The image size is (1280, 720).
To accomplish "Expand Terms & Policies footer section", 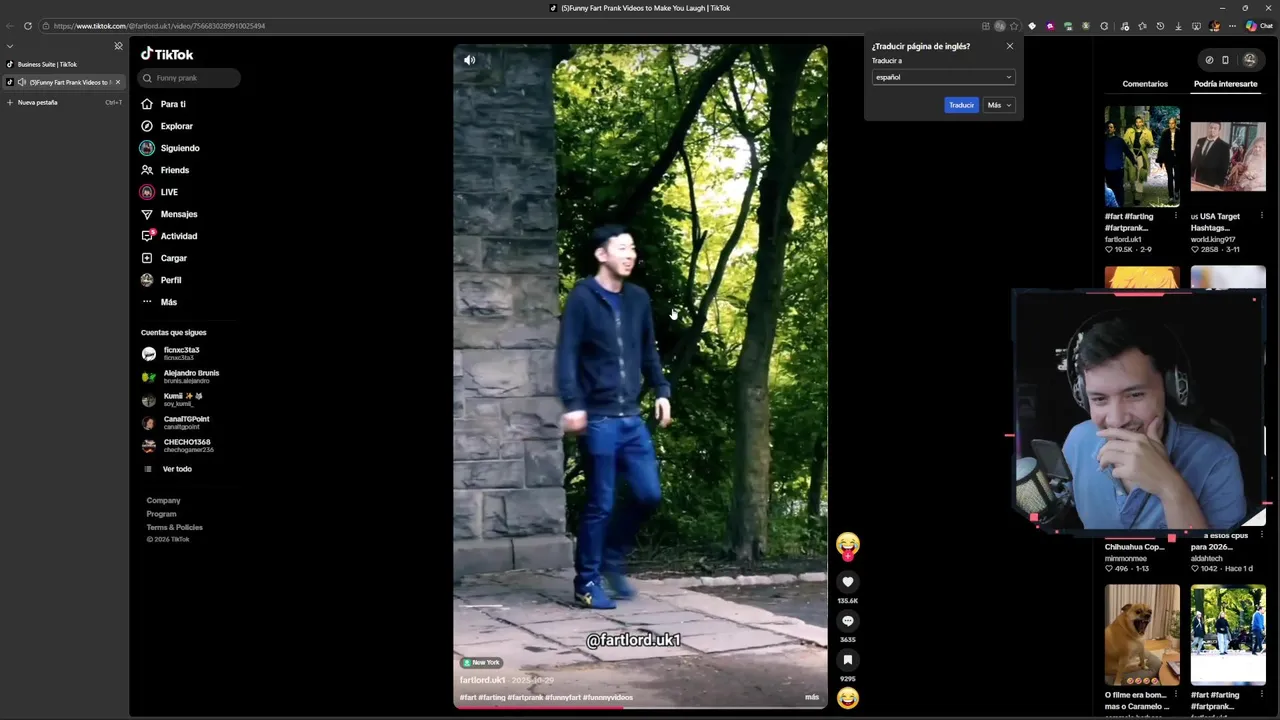I will pos(175,527).
